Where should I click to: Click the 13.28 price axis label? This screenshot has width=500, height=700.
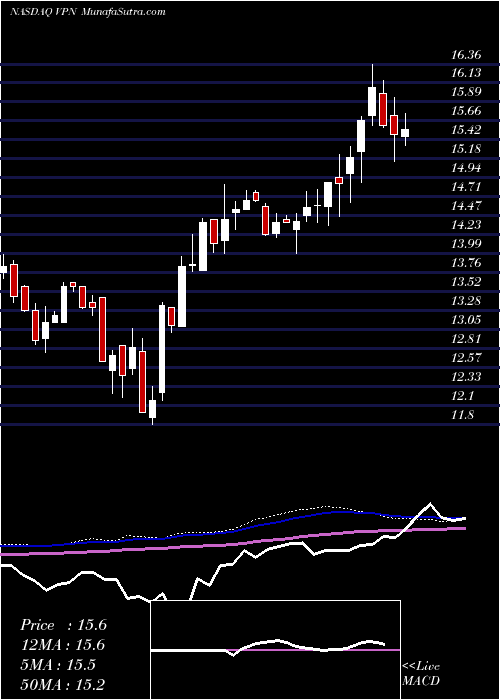pyautogui.click(x=466, y=300)
